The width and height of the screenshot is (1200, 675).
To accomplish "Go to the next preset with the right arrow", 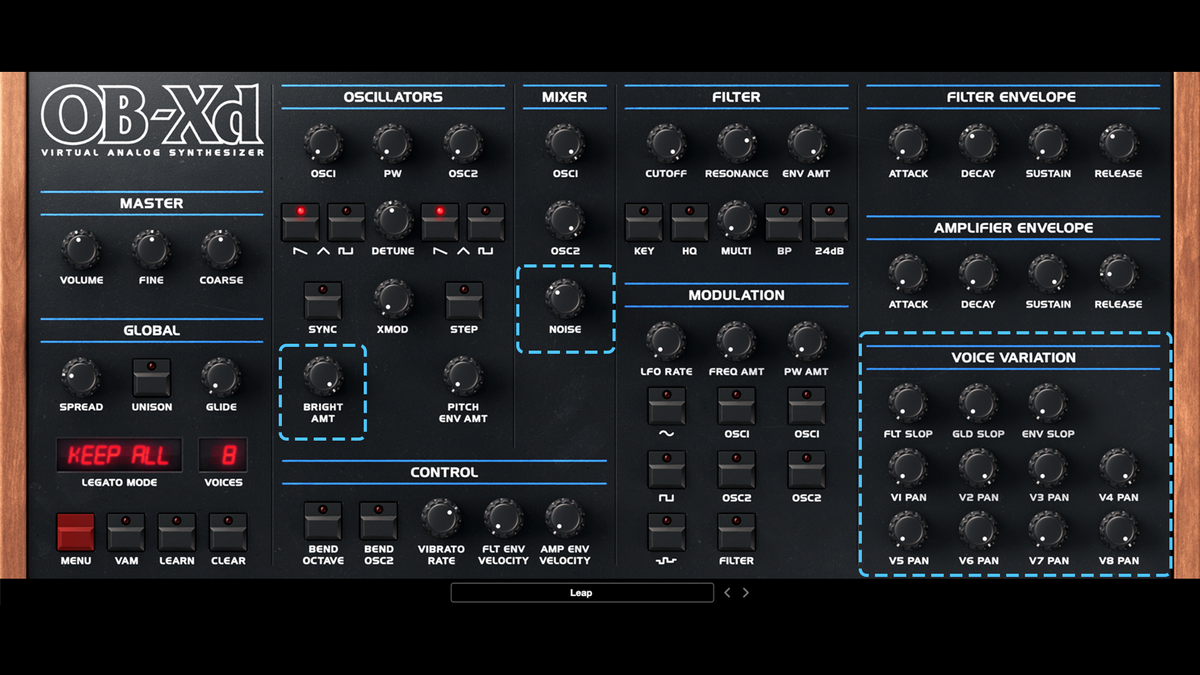I will (745, 592).
